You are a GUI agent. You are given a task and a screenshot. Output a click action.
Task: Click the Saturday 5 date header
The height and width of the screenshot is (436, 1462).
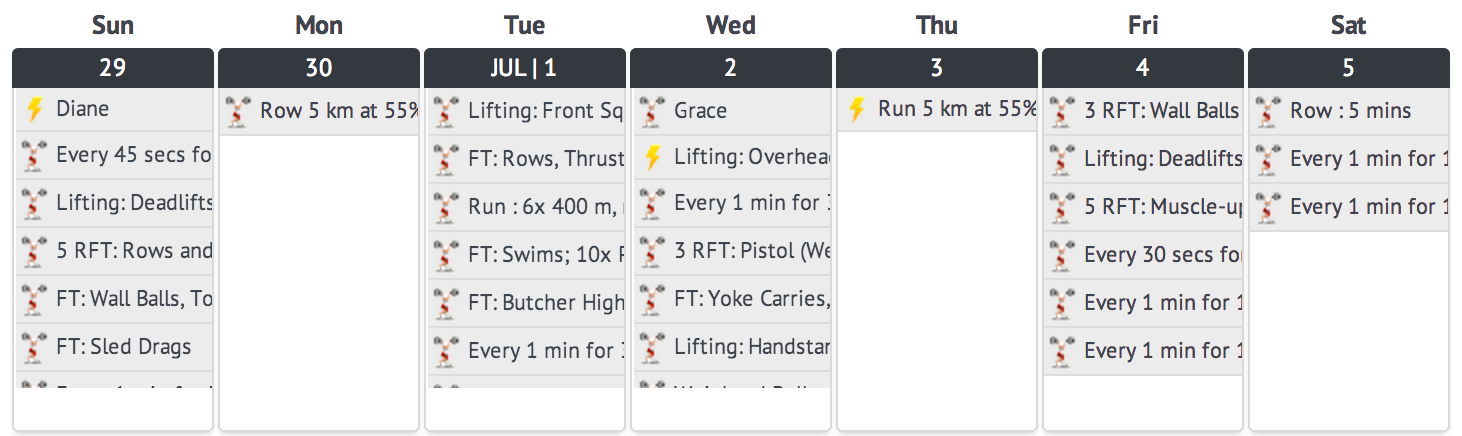click(1348, 68)
